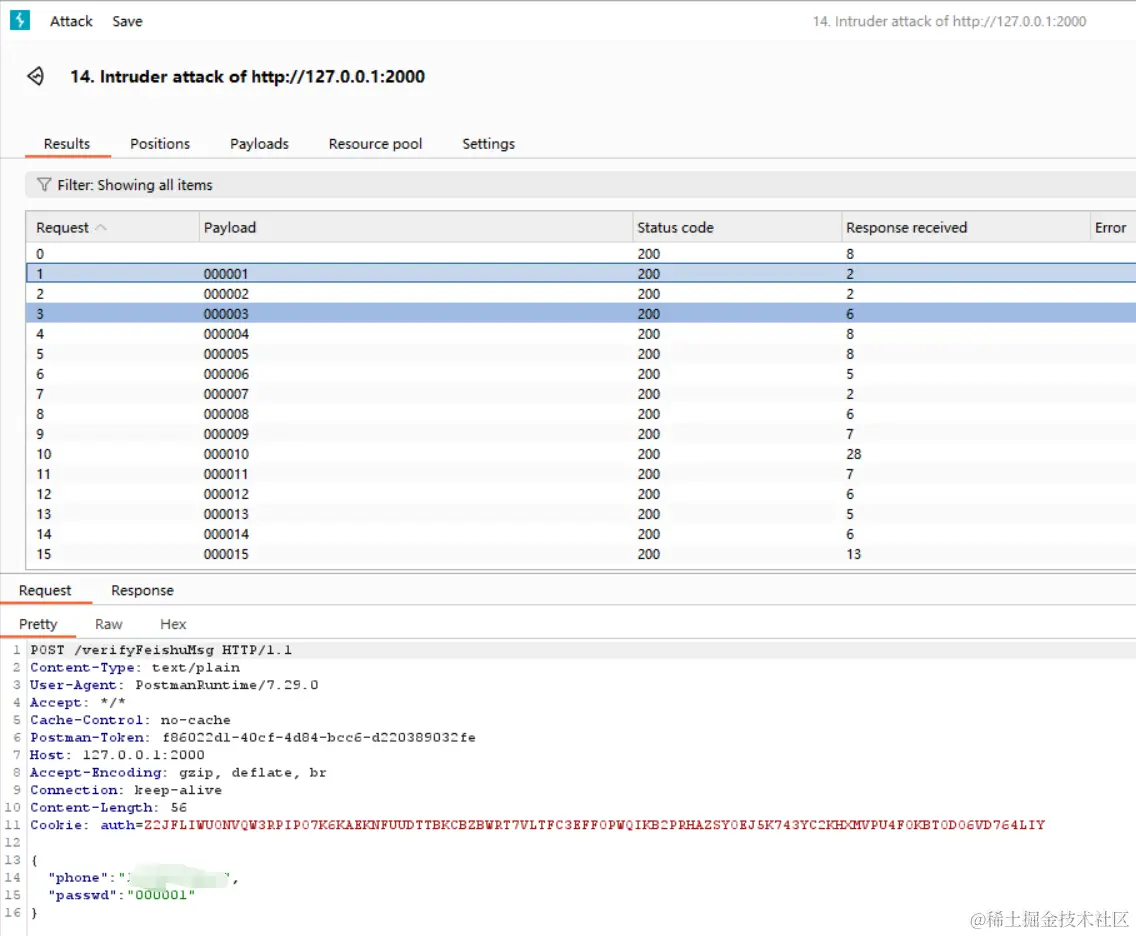Sort by the Error column header
This screenshot has height=936, width=1136.
click(x=1112, y=227)
